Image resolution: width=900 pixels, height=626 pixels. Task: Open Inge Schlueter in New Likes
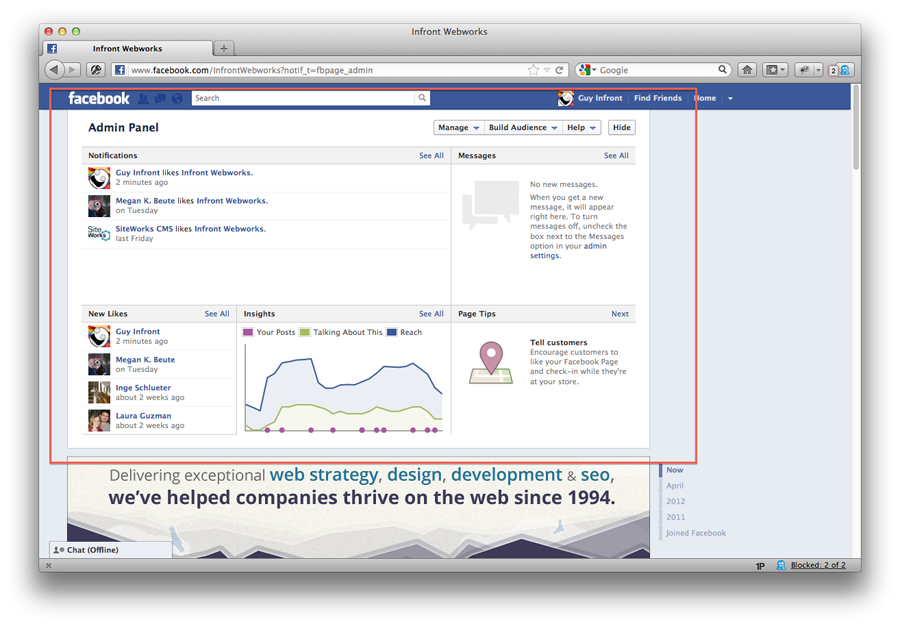tap(143, 388)
